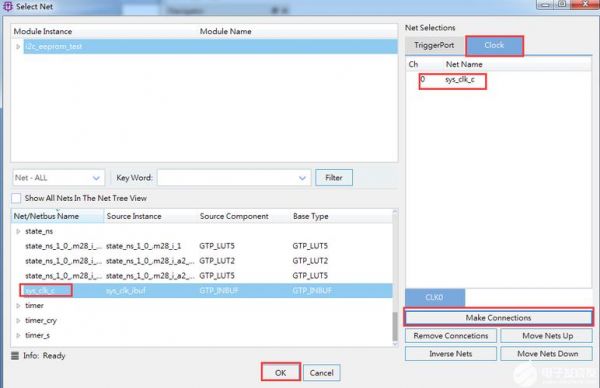Expand the timer_cry net bus
600x388 pixels.
pos(18,320)
